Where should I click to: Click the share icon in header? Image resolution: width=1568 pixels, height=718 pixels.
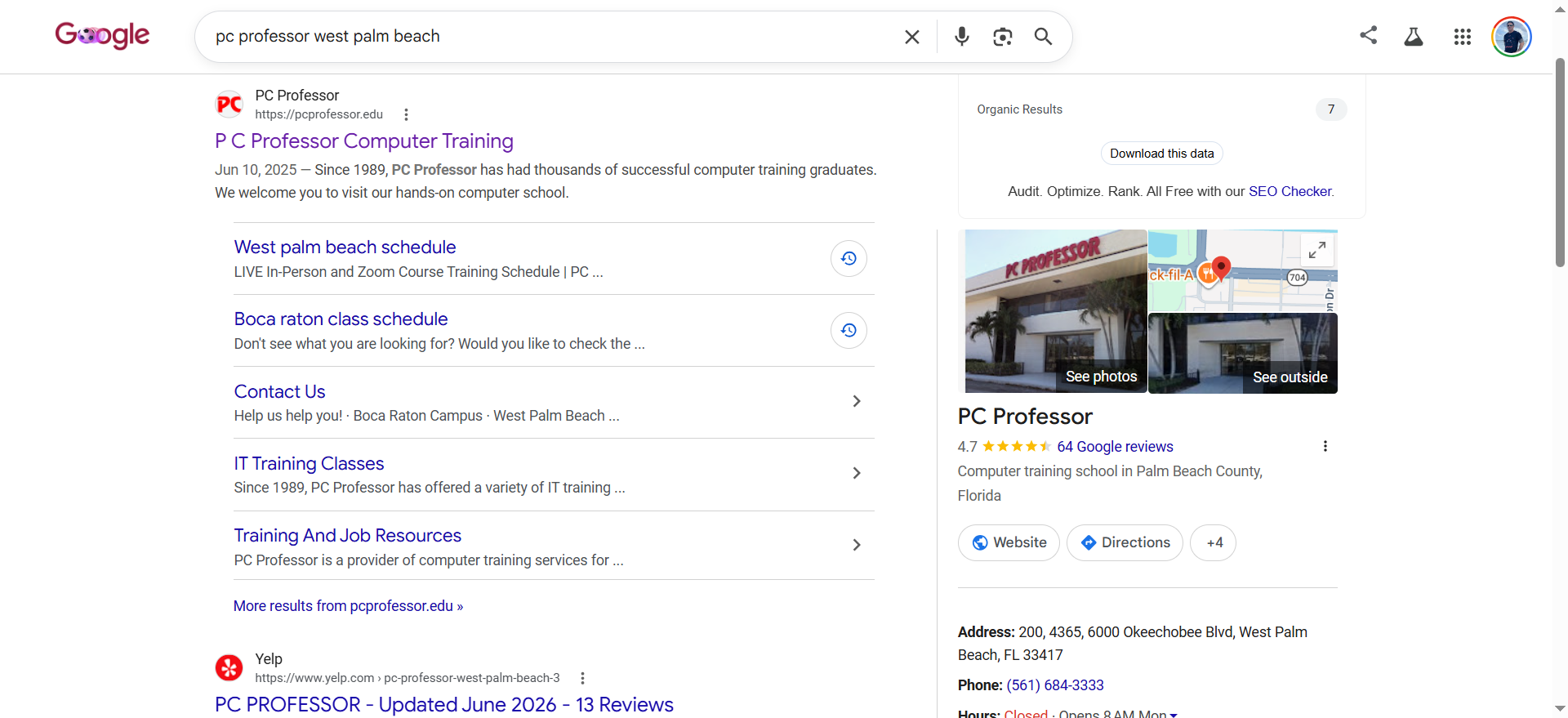[x=1369, y=35]
